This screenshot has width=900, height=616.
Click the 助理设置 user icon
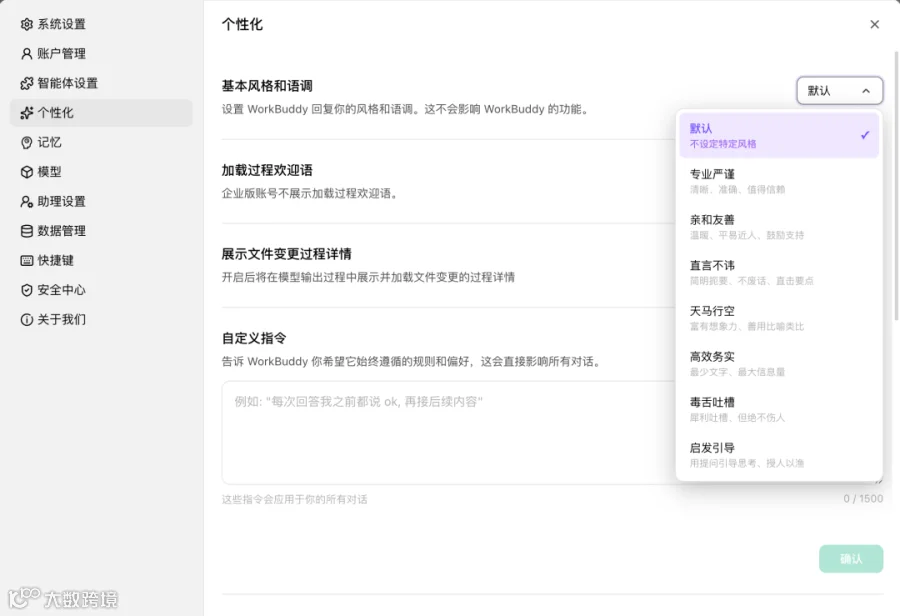pos(26,202)
